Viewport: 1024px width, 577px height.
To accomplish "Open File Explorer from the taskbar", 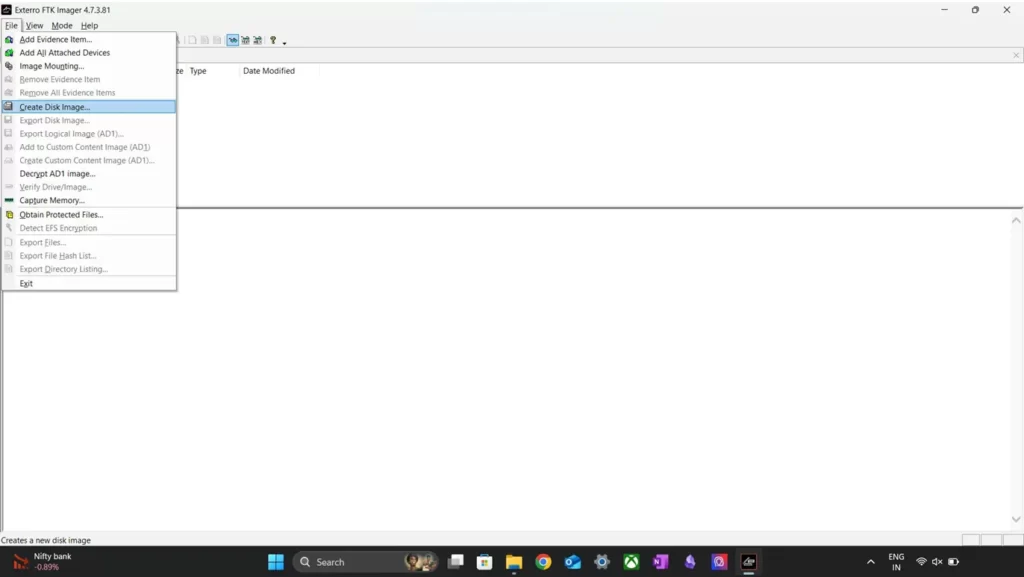I will pos(514,562).
